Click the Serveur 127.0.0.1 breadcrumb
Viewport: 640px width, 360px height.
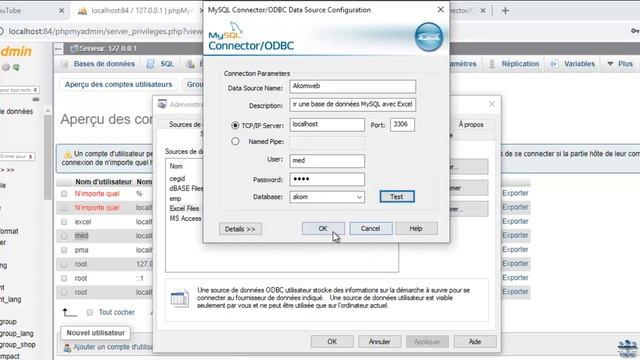[108, 49]
